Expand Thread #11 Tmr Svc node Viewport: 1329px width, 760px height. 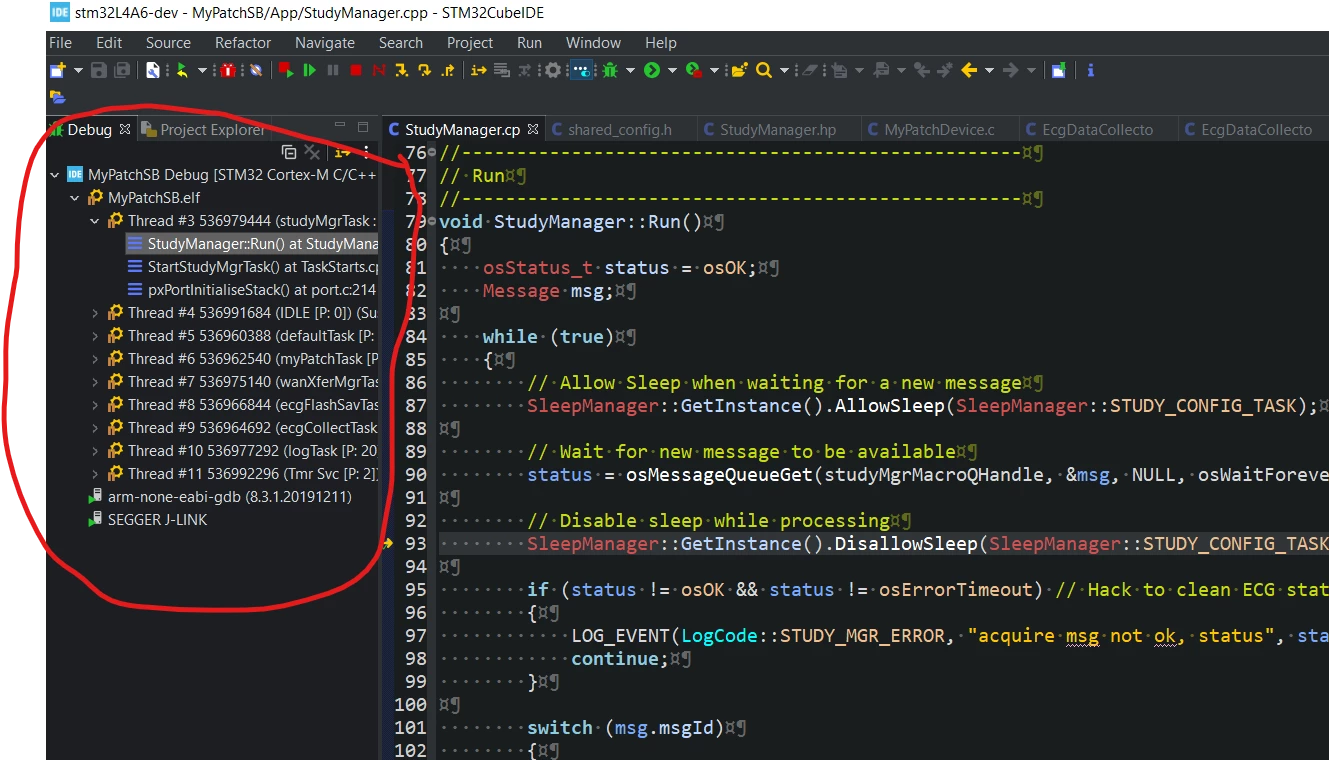tap(95, 474)
